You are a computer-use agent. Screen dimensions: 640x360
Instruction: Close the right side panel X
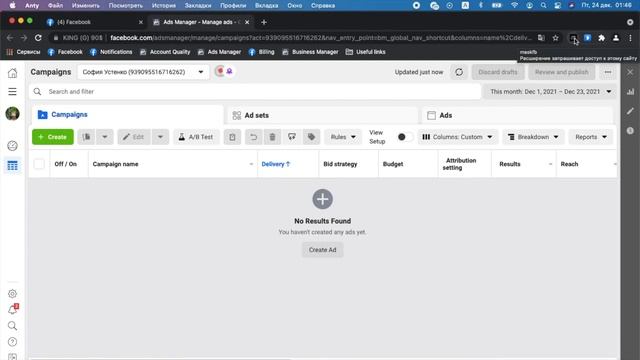[x=631, y=72]
